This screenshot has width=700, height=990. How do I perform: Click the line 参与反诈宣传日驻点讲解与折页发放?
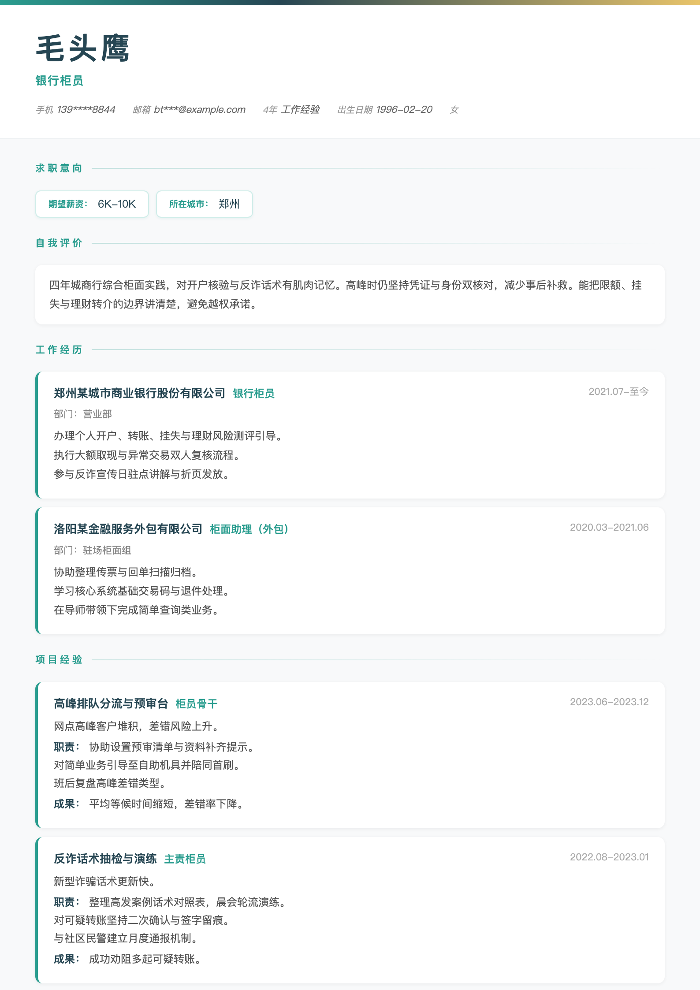tap(142, 474)
